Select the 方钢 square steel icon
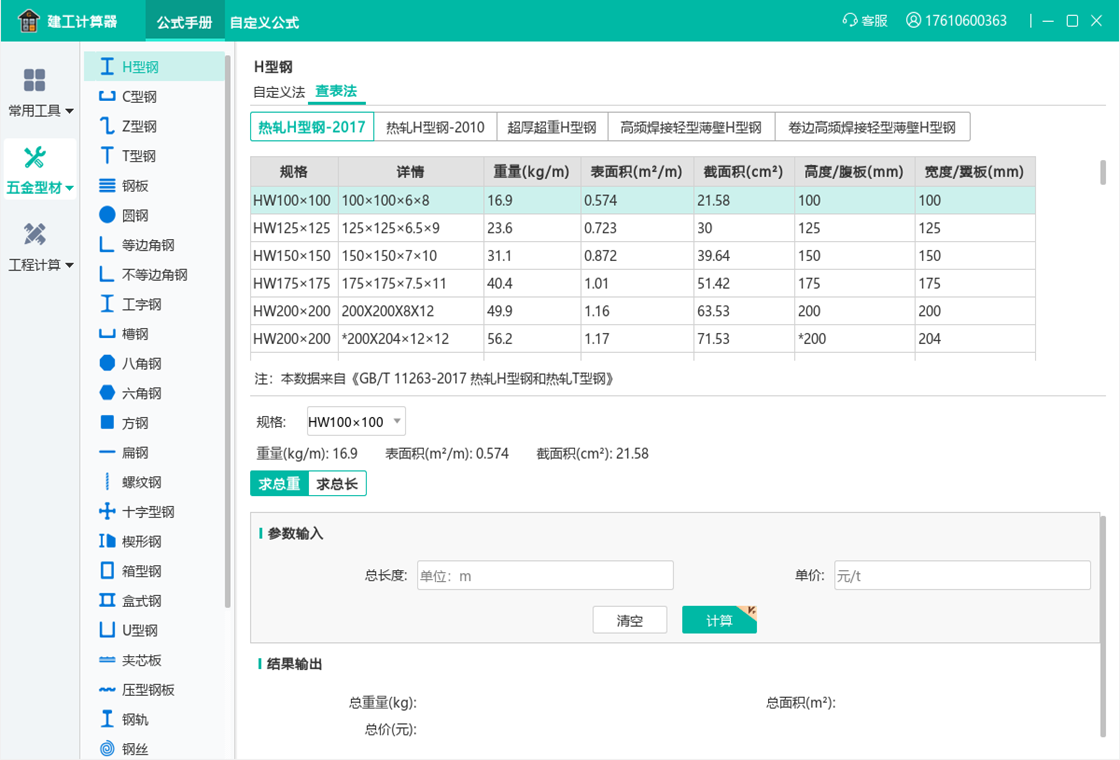1120x760 pixels. point(106,423)
